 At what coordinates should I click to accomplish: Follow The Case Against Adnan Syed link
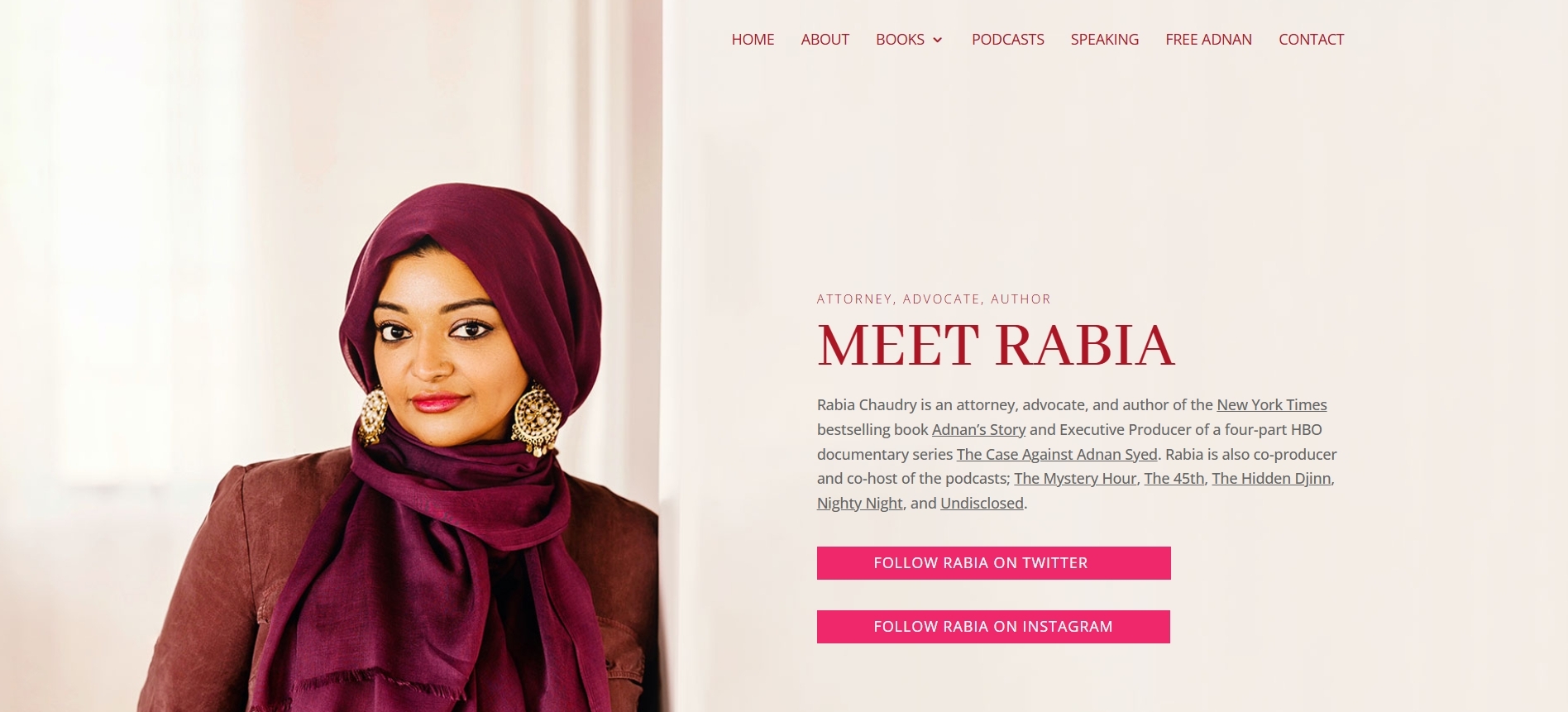point(1057,455)
